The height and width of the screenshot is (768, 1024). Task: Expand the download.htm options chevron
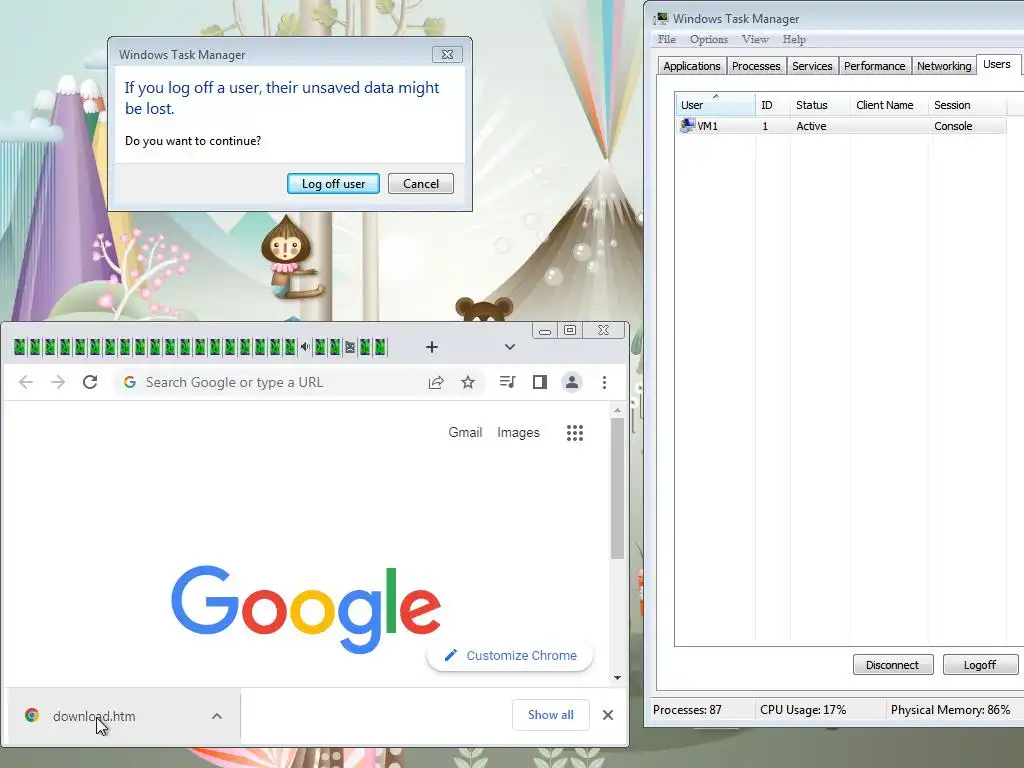pos(217,716)
